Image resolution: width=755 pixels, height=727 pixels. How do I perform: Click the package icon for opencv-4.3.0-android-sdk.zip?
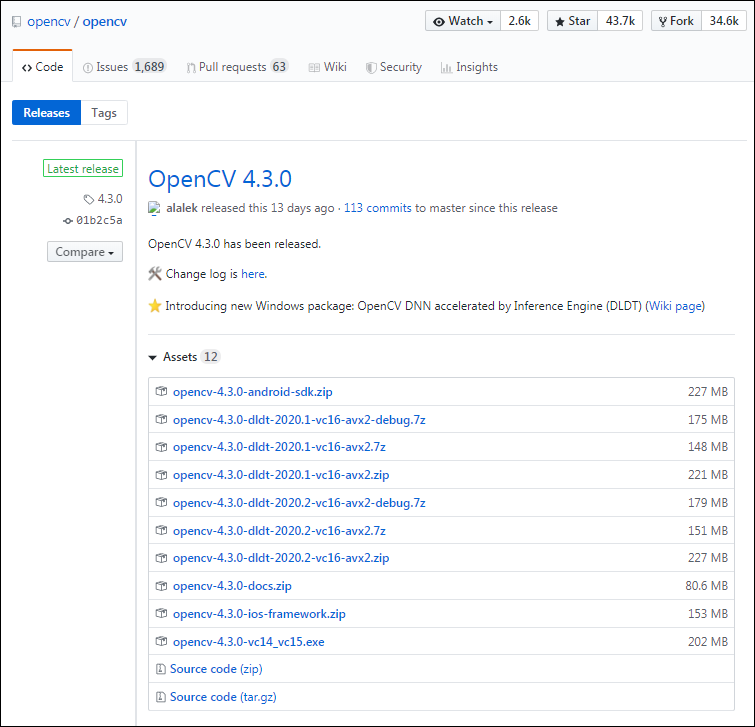[x=161, y=391]
